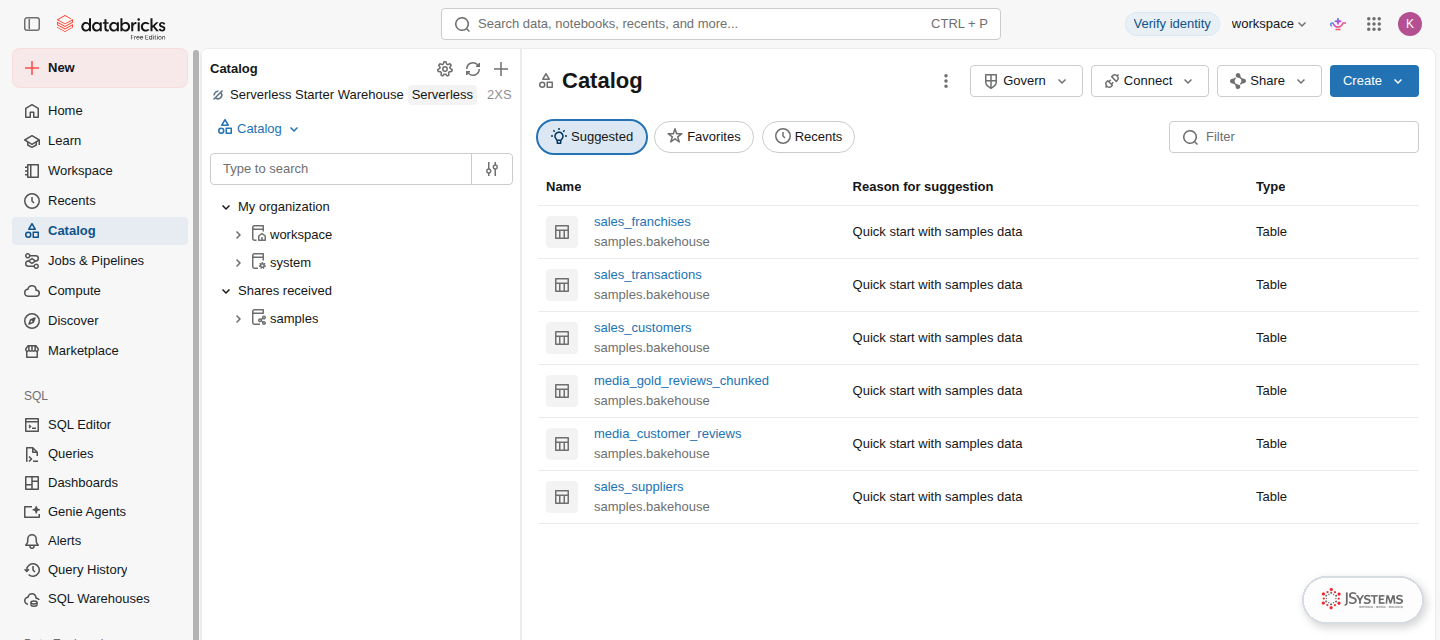This screenshot has width=1440, height=640.
Task: Open Discover in sidebar
Action: [x=100, y=321]
